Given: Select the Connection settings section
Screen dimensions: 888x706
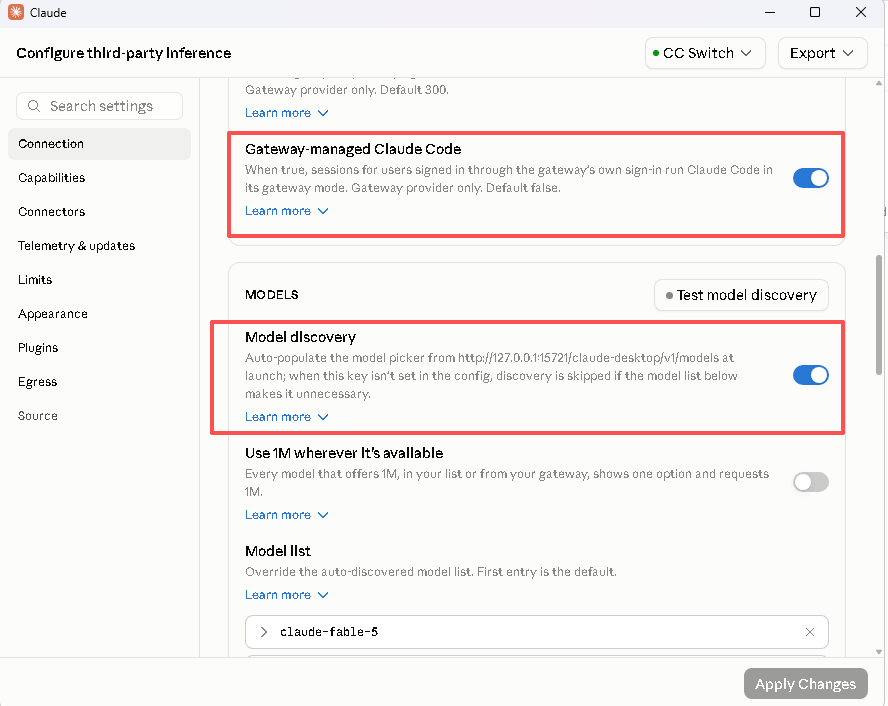Looking at the screenshot, I should [99, 144].
